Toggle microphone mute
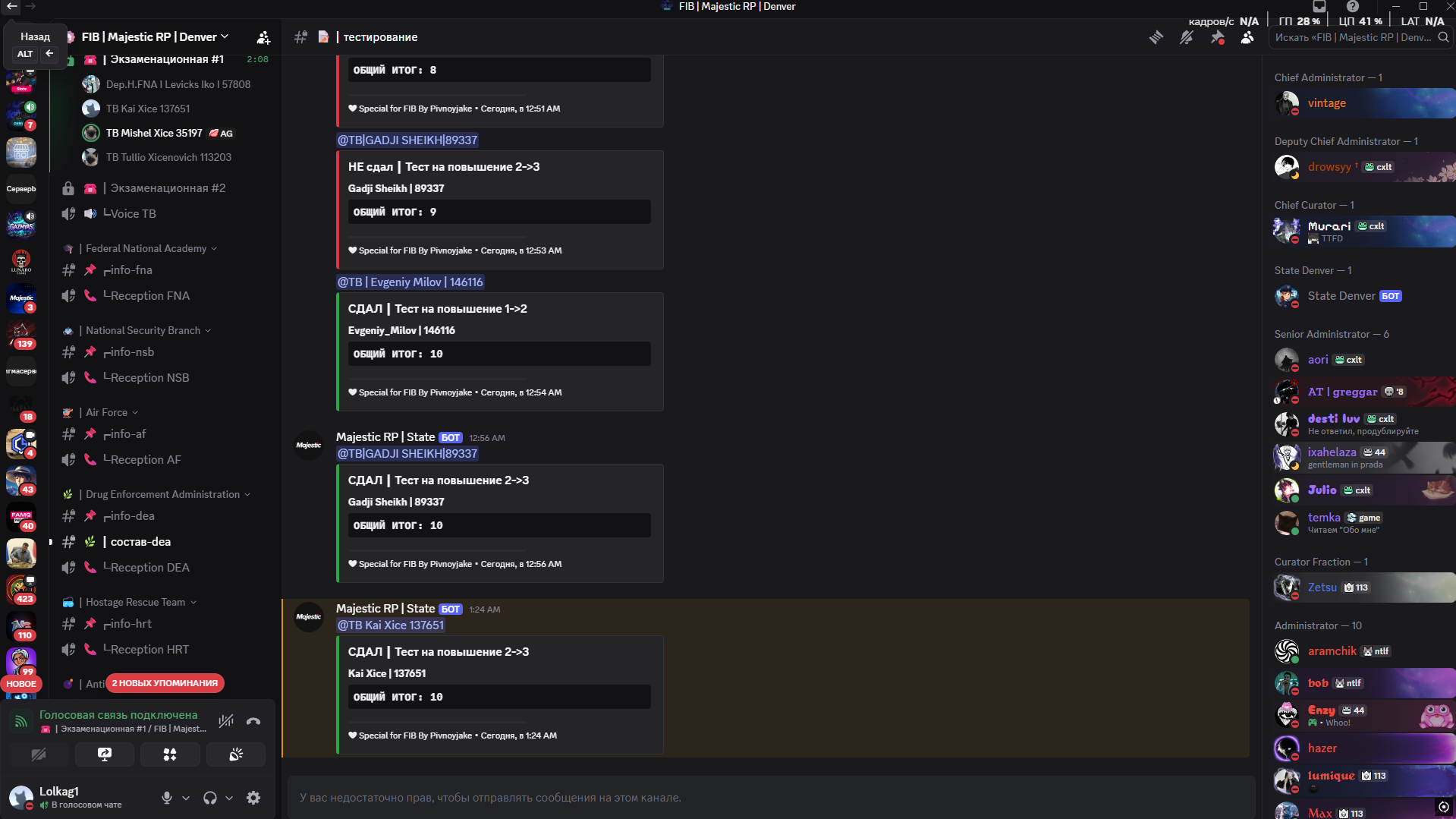This screenshot has height=819, width=1456. pos(167,798)
